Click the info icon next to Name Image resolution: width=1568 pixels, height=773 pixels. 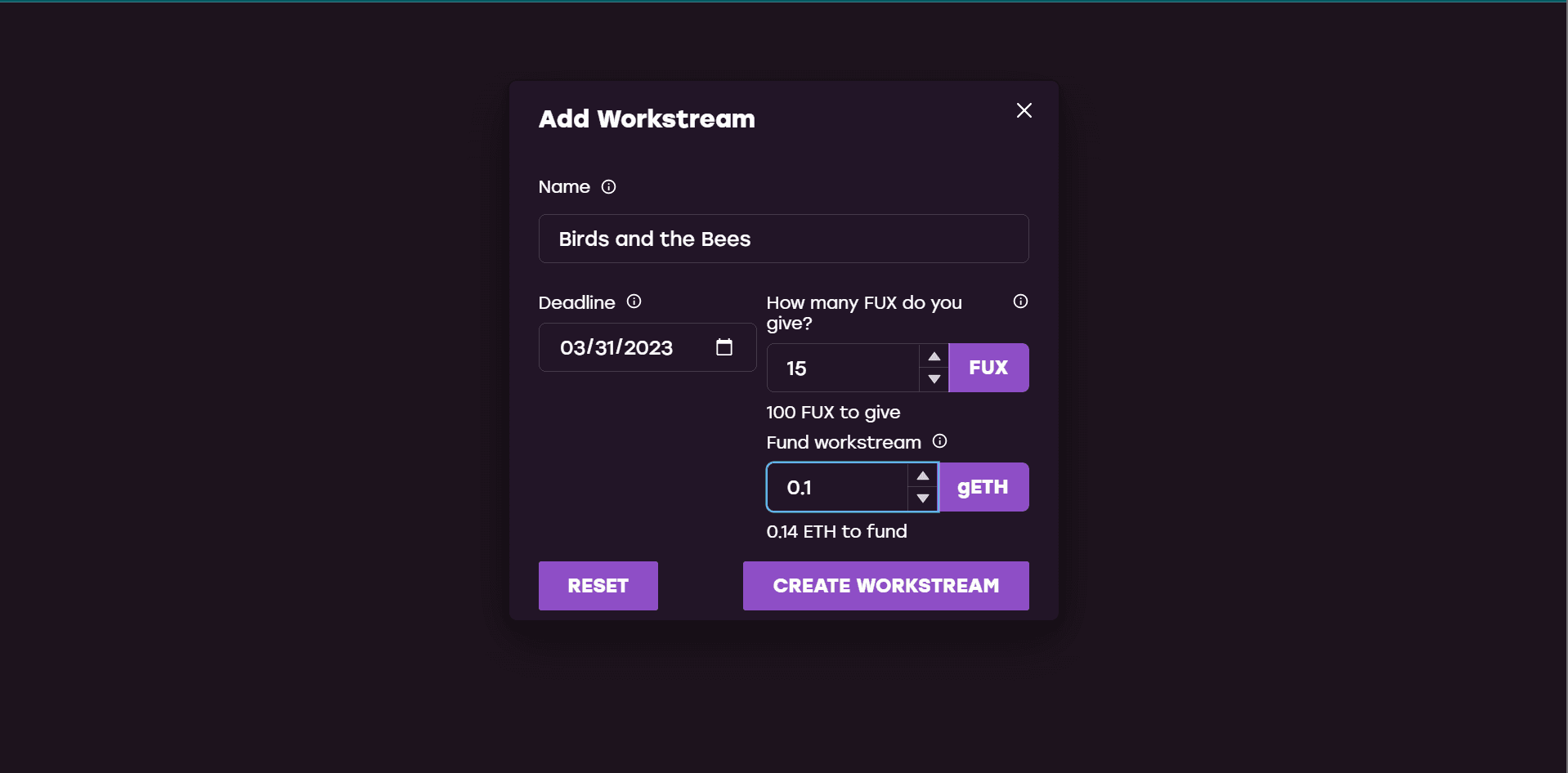click(608, 187)
